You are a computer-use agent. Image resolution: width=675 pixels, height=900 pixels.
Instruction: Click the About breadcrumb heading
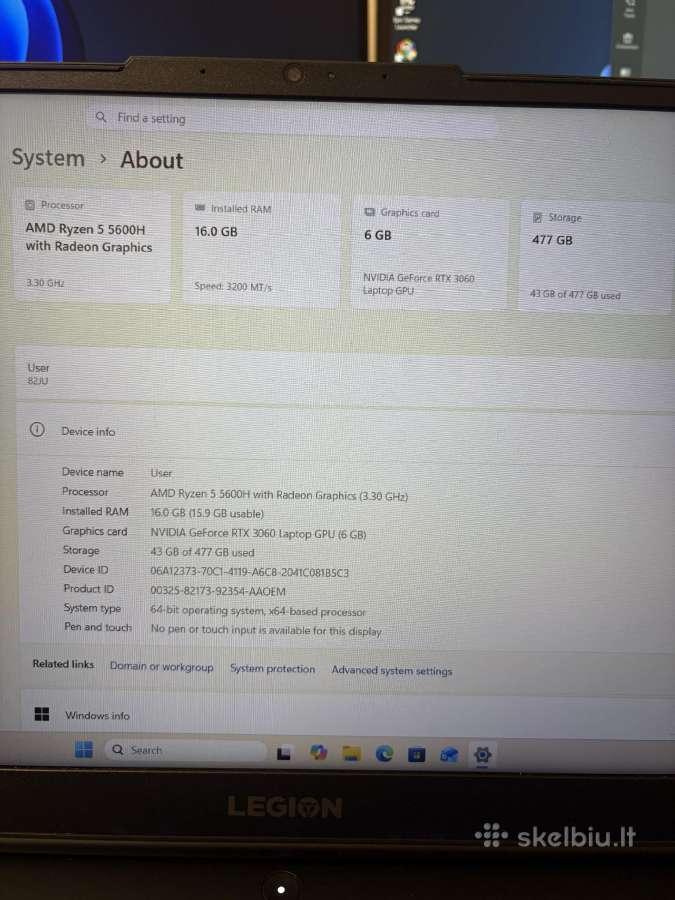click(x=152, y=160)
